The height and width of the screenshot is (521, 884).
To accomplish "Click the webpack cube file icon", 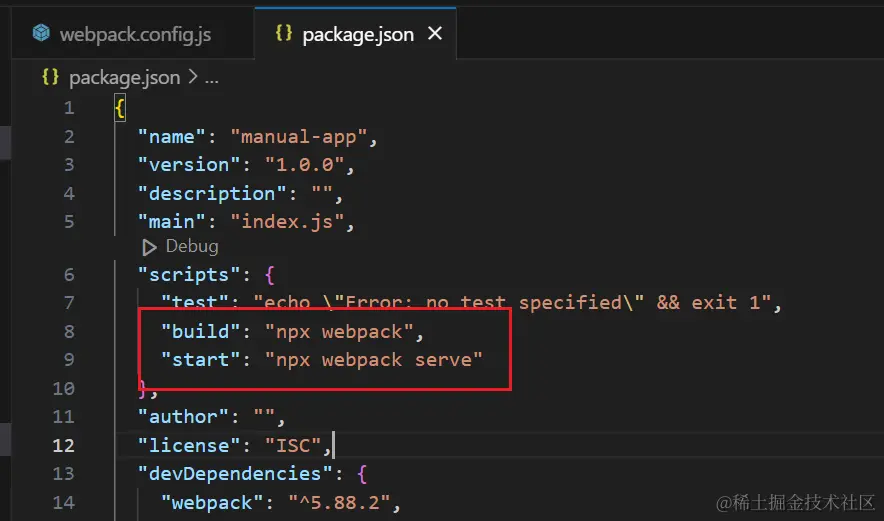I will (x=41, y=33).
